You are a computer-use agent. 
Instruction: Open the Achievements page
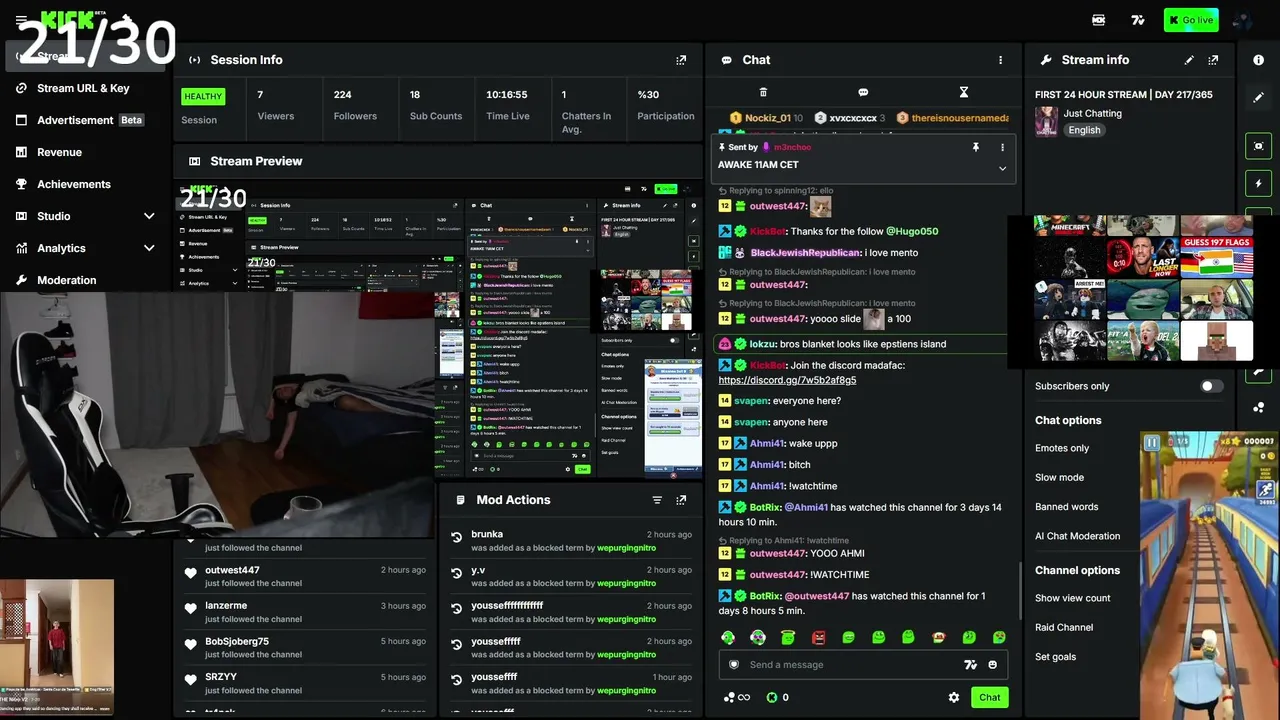point(83,184)
